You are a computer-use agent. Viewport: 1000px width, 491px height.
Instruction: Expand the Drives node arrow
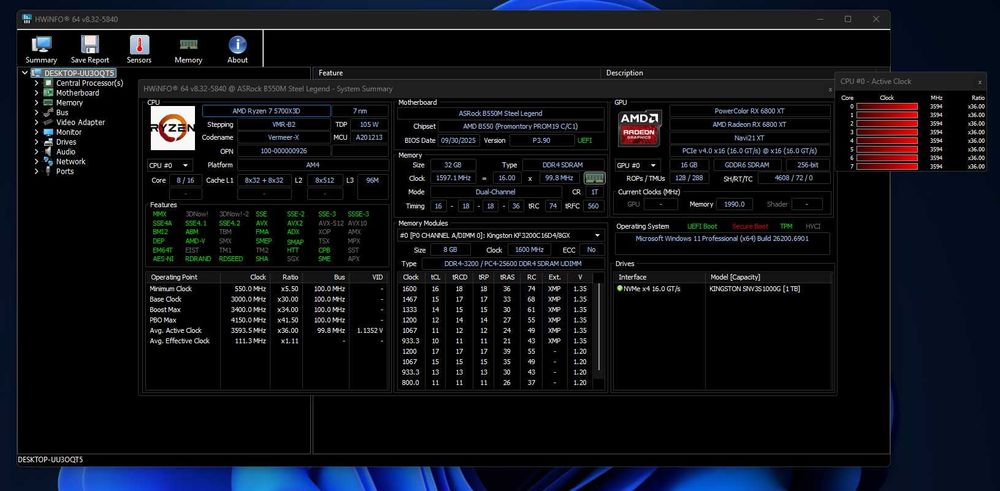coord(37,142)
